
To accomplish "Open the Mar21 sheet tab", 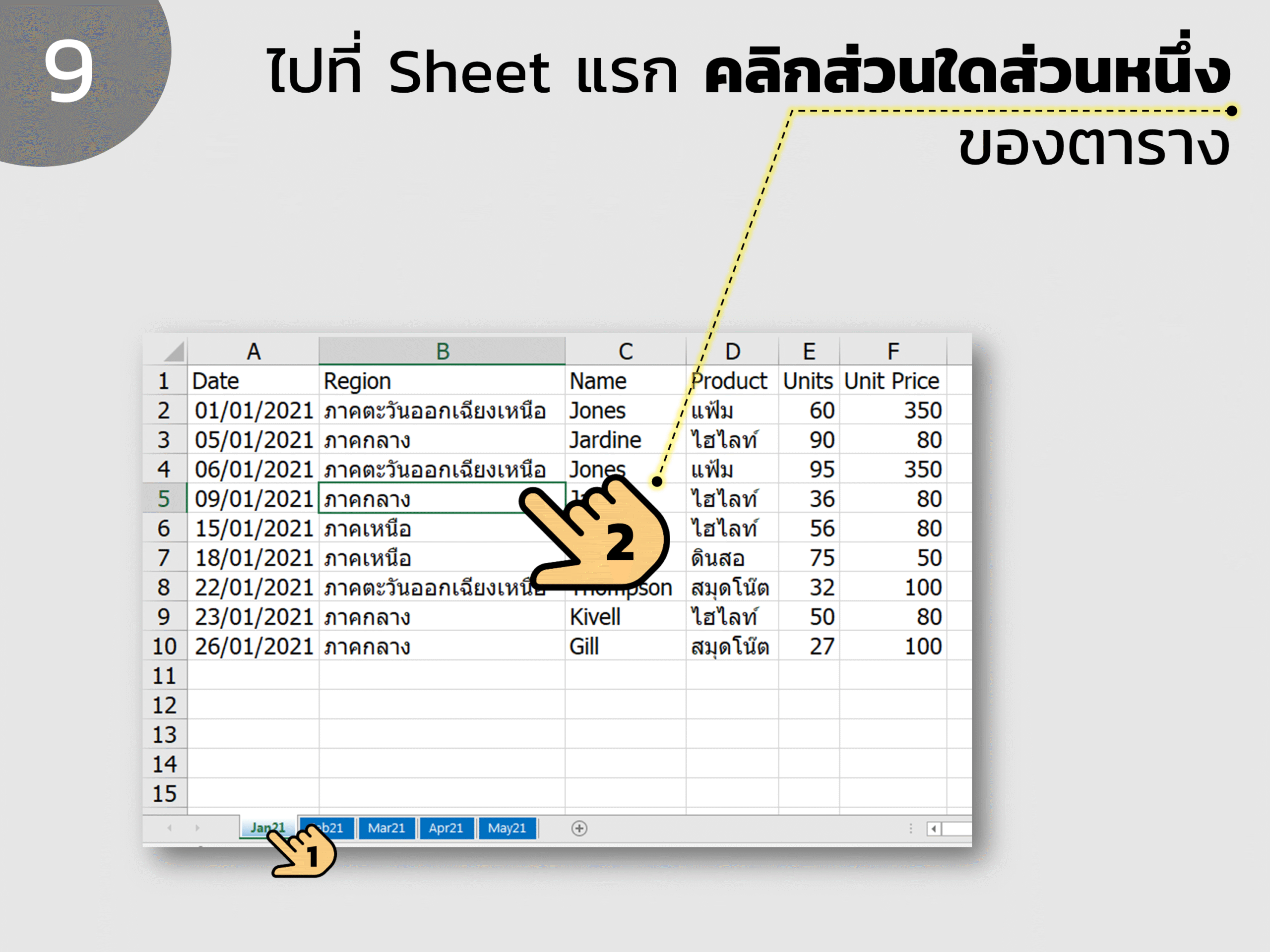I will coord(386,828).
